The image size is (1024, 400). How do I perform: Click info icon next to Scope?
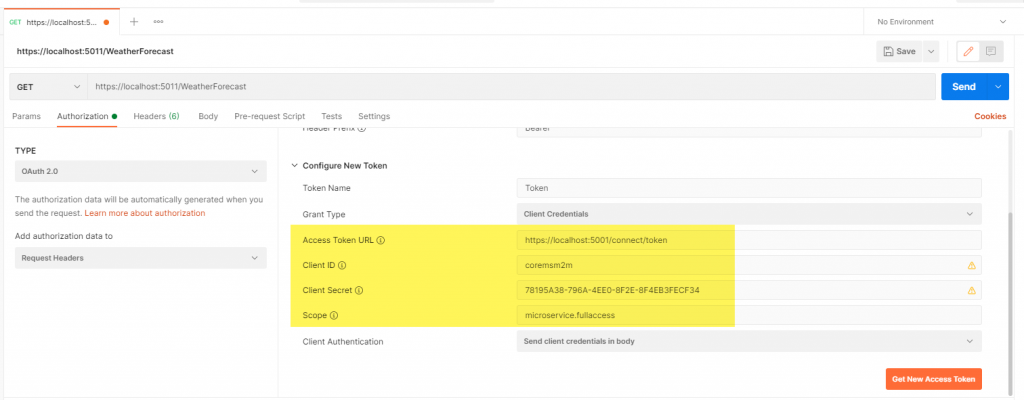click(334, 315)
